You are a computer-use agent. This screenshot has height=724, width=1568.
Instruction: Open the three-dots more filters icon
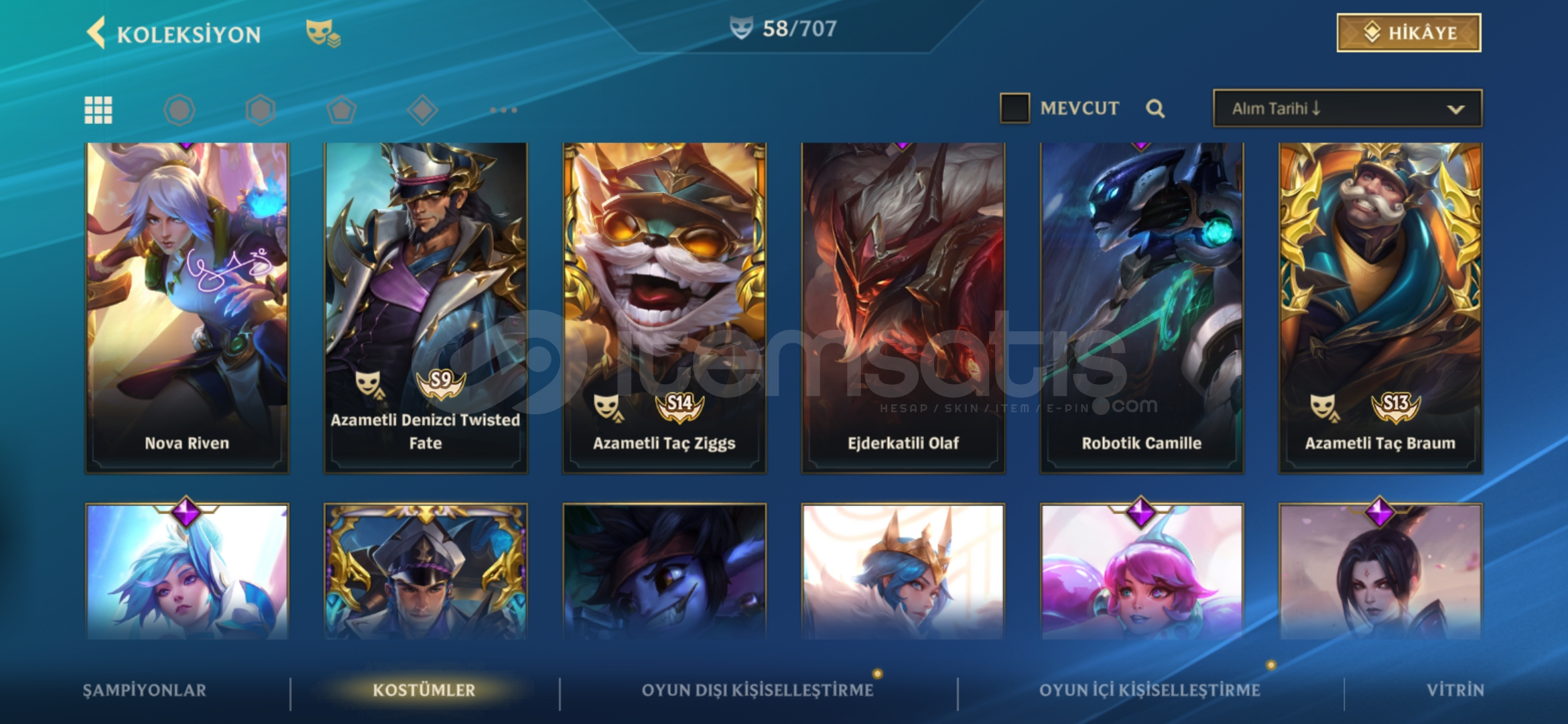[x=504, y=110]
